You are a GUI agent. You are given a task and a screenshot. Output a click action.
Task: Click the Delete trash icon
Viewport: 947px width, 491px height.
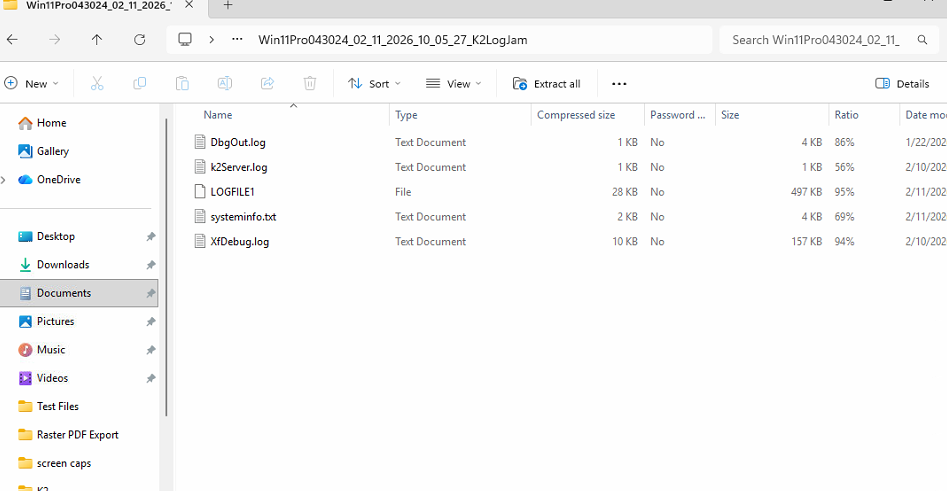click(310, 84)
